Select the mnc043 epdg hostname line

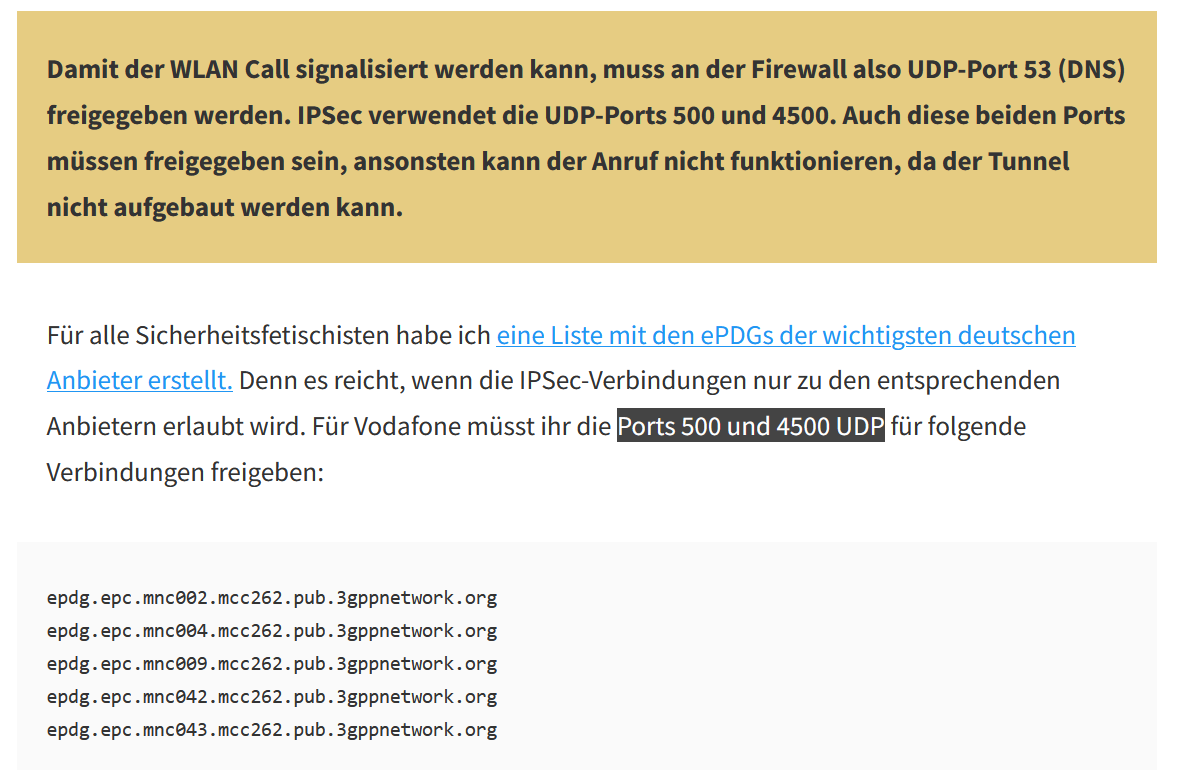(x=272, y=730)
